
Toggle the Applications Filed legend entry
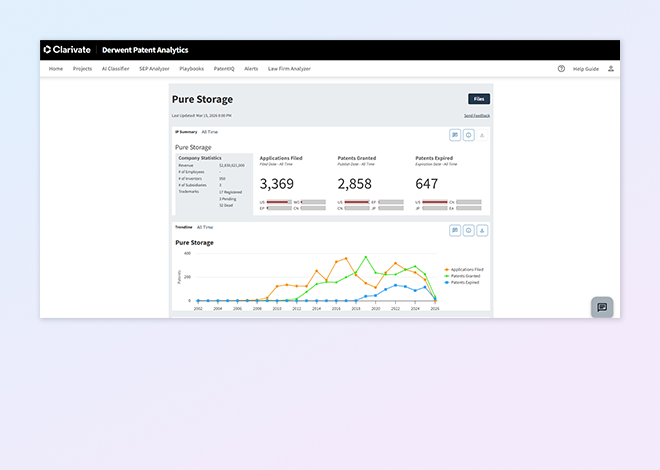click(464, 269)
